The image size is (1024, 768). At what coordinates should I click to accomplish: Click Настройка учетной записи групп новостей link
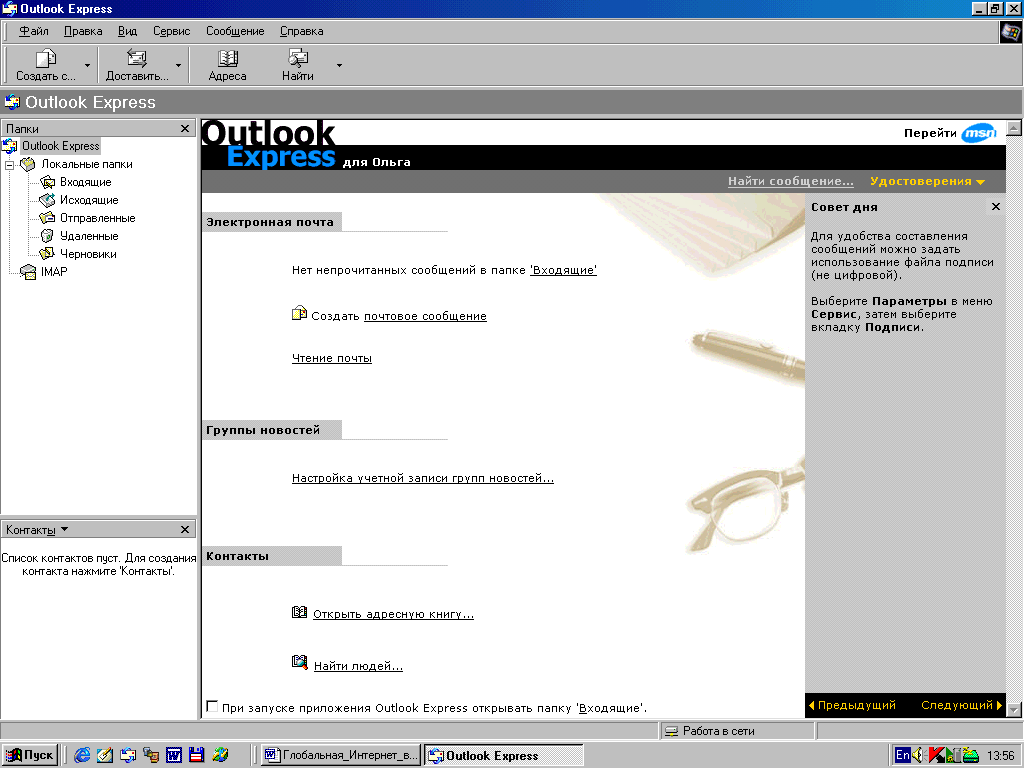pyautogui.click(x=423, y=478)
